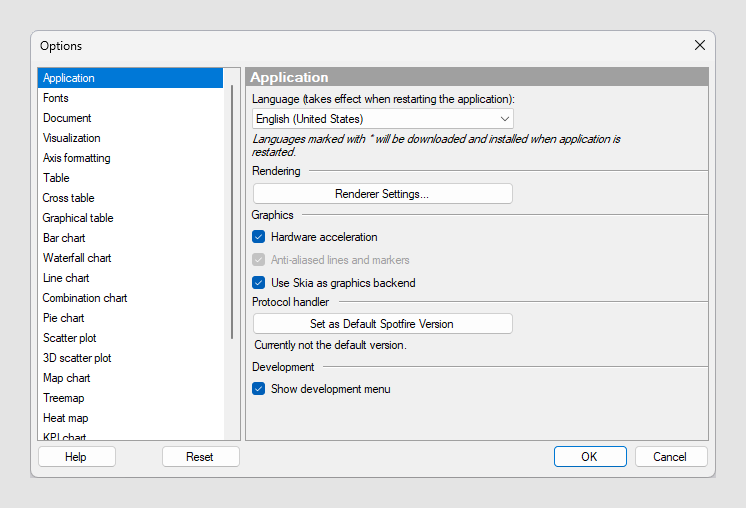Choose Bar chart in options list

click(x=64, y=238)
